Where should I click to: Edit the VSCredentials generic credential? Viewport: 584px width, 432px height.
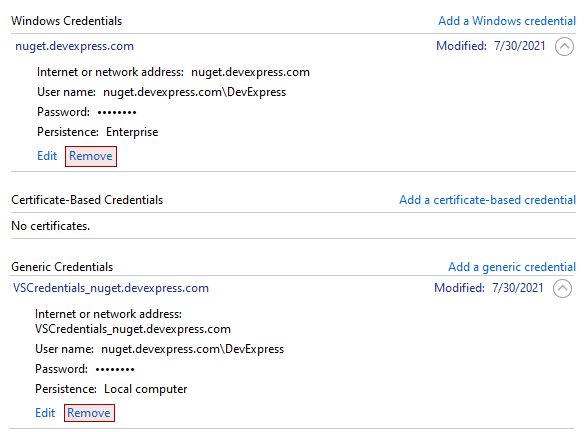tap(45, 413)
